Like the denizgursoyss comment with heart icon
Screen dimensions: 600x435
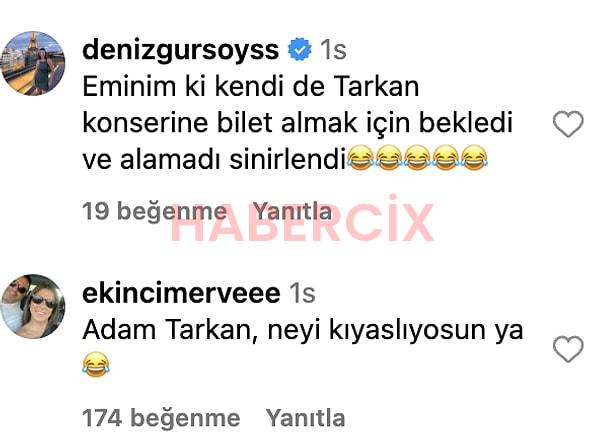coord(568,124)
